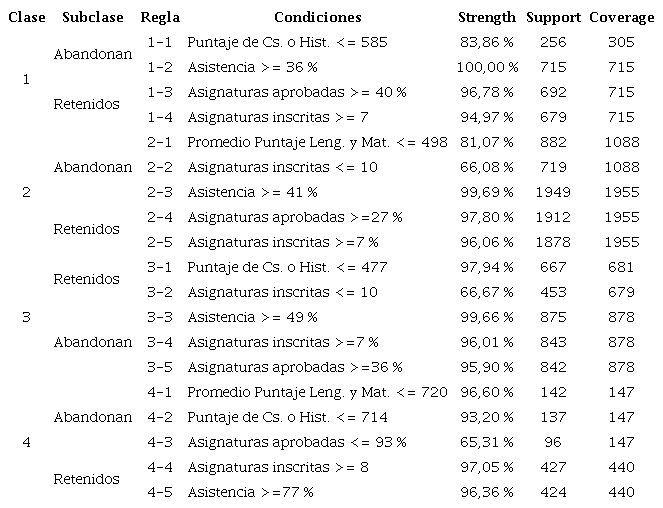Select the support value 1949
This screenshot has height=508, width=663.
pos(552,192)
